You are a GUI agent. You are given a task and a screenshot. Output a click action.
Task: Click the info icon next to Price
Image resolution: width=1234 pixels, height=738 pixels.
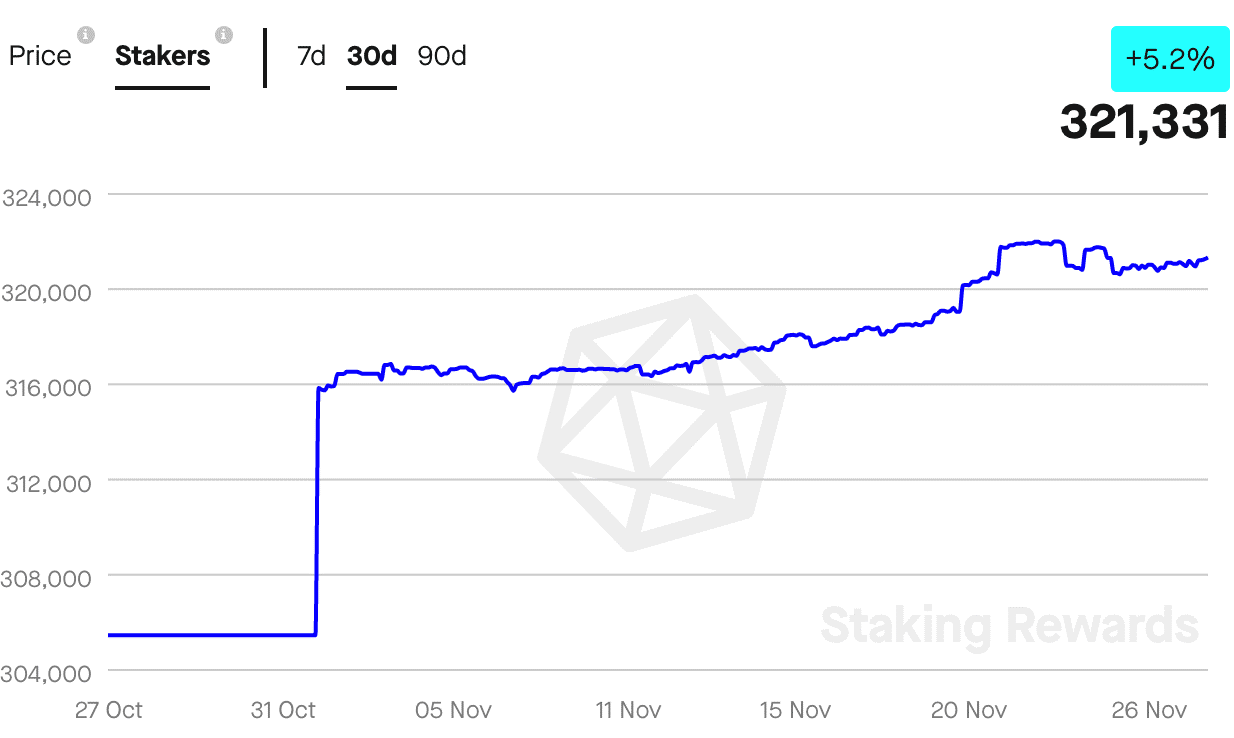[86, 36]
